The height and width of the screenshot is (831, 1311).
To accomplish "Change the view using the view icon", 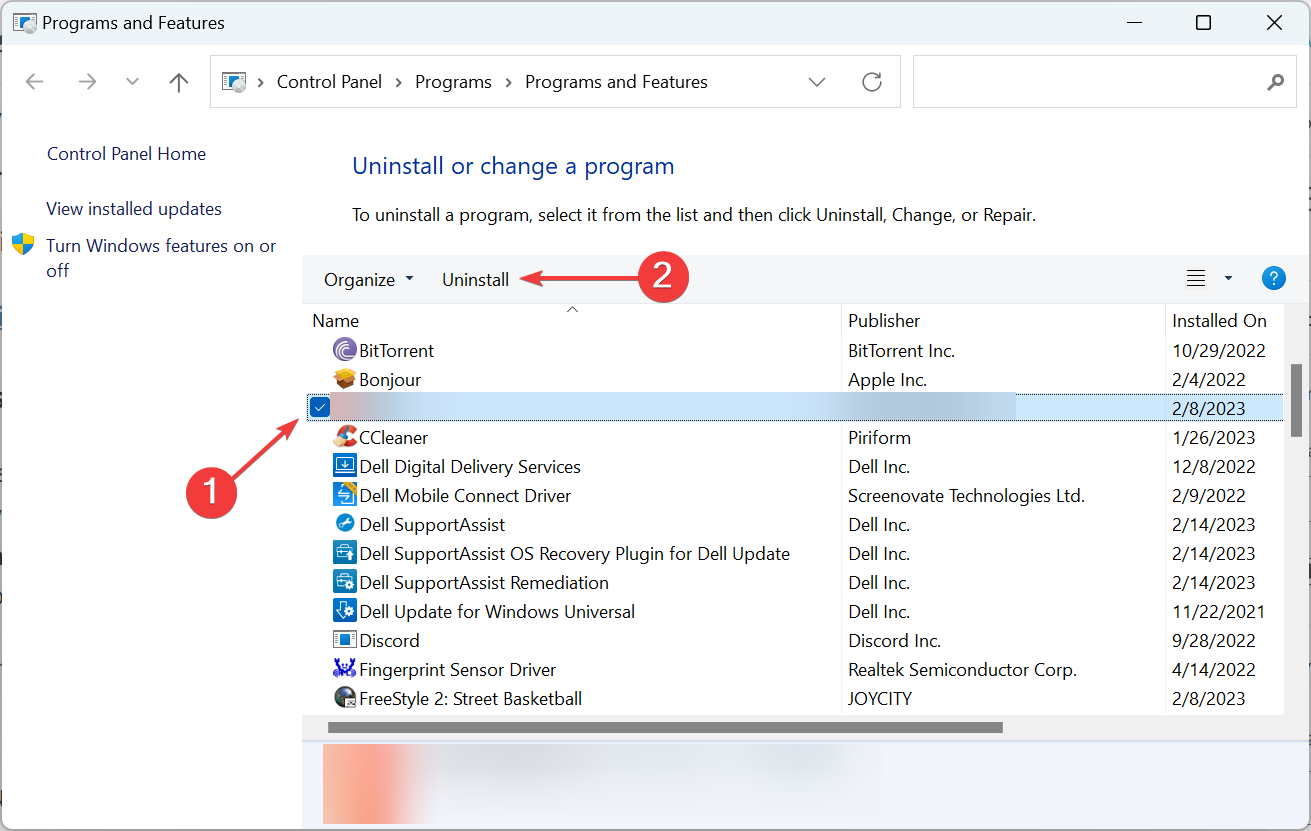I will coord(1196,279).
